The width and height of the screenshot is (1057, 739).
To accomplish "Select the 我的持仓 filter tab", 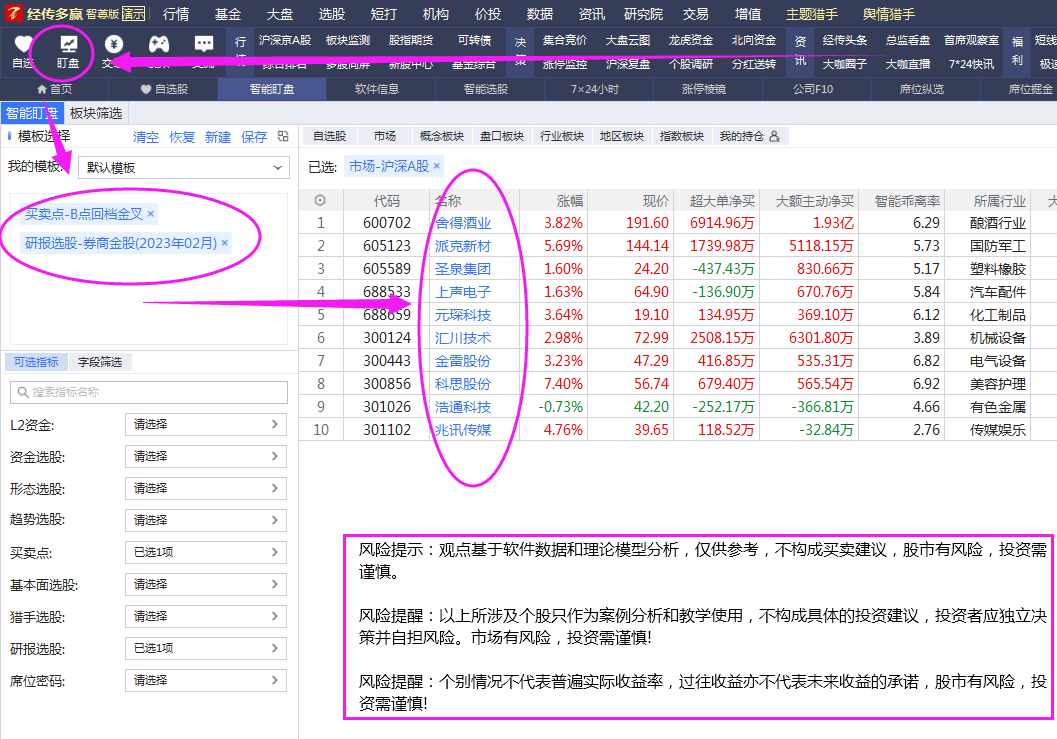I will point(749,136).
